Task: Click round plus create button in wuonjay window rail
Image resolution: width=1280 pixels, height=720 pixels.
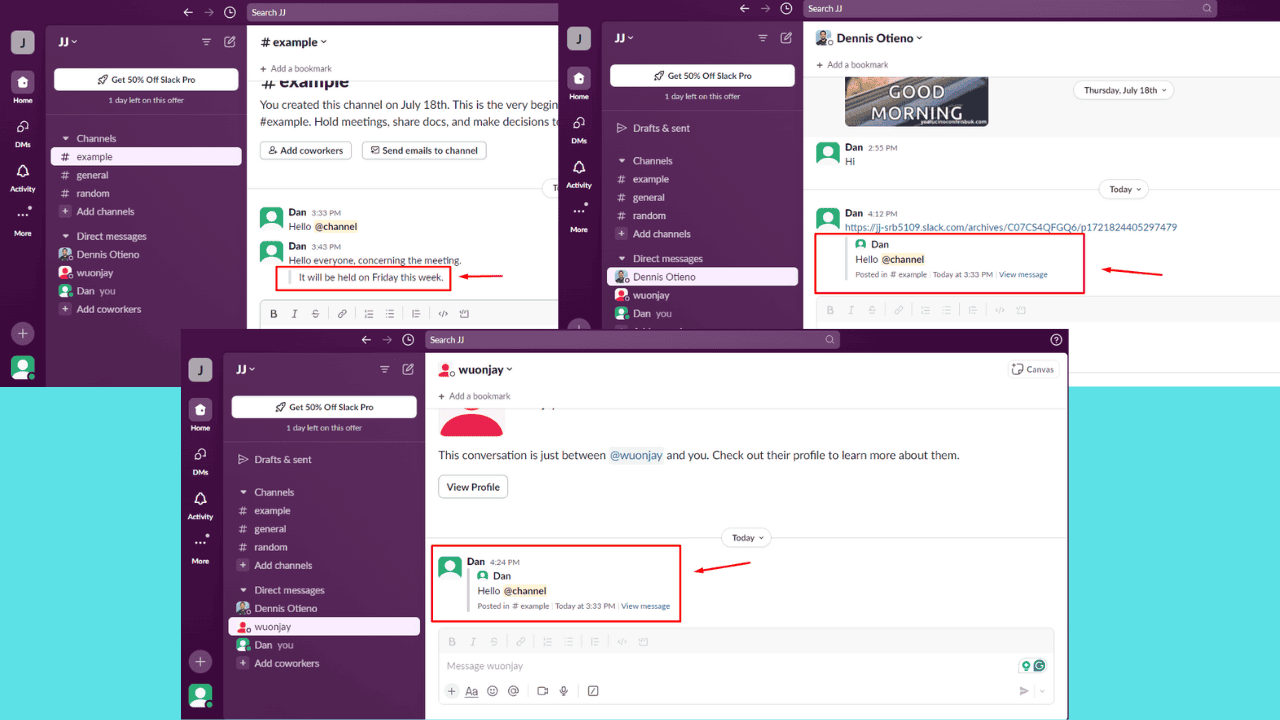Action: click(x=200, y=662)
